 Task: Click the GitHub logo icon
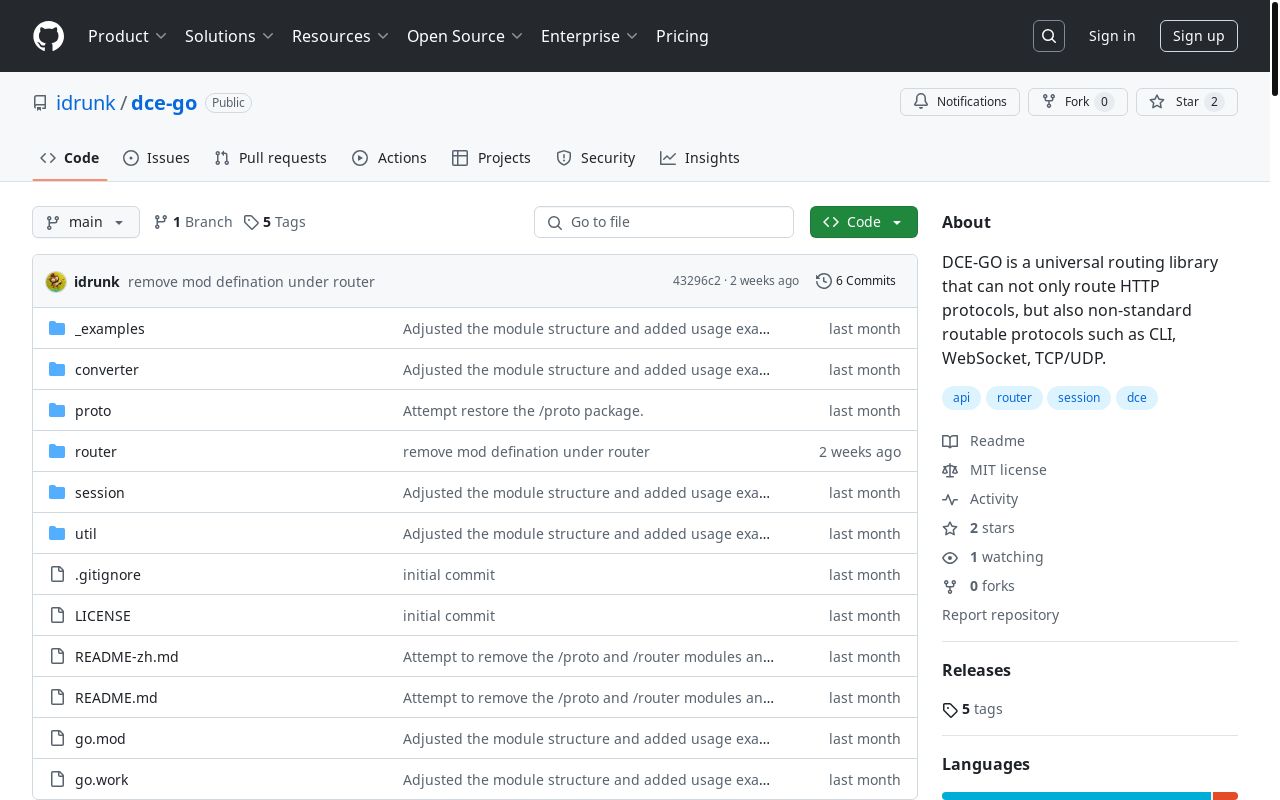tap(48, 36)
